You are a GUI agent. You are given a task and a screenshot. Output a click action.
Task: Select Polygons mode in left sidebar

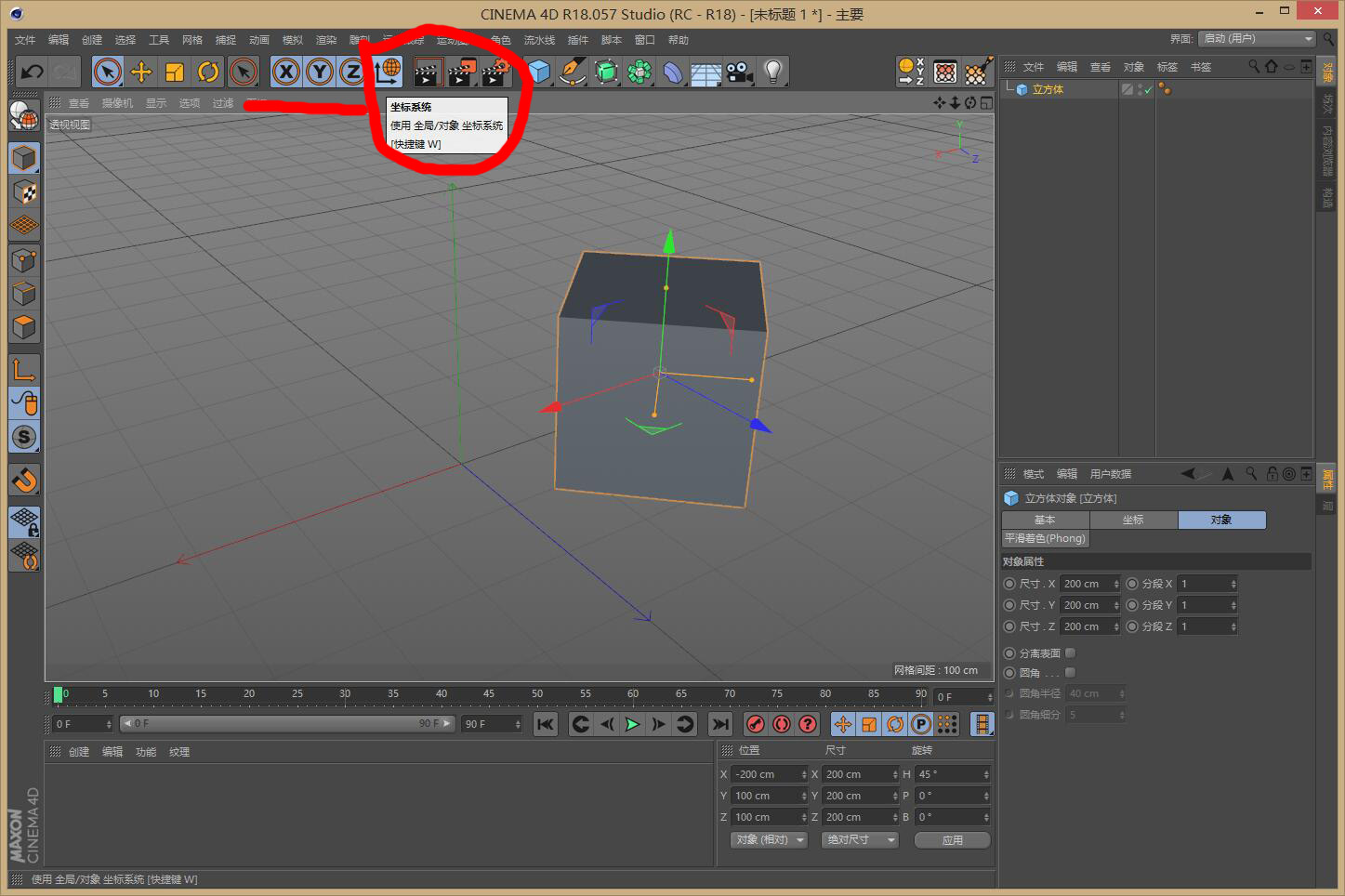[24, 327]
